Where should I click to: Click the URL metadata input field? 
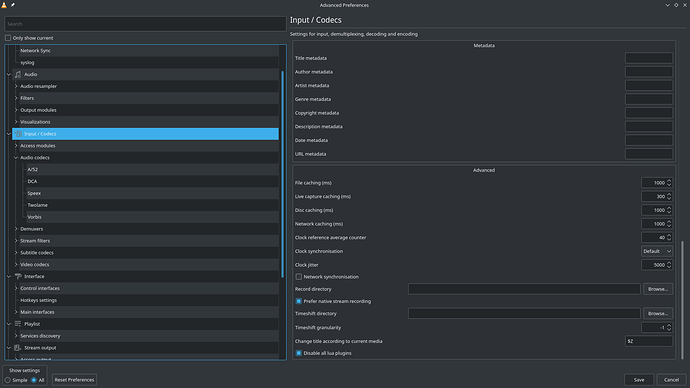(649, 154)
